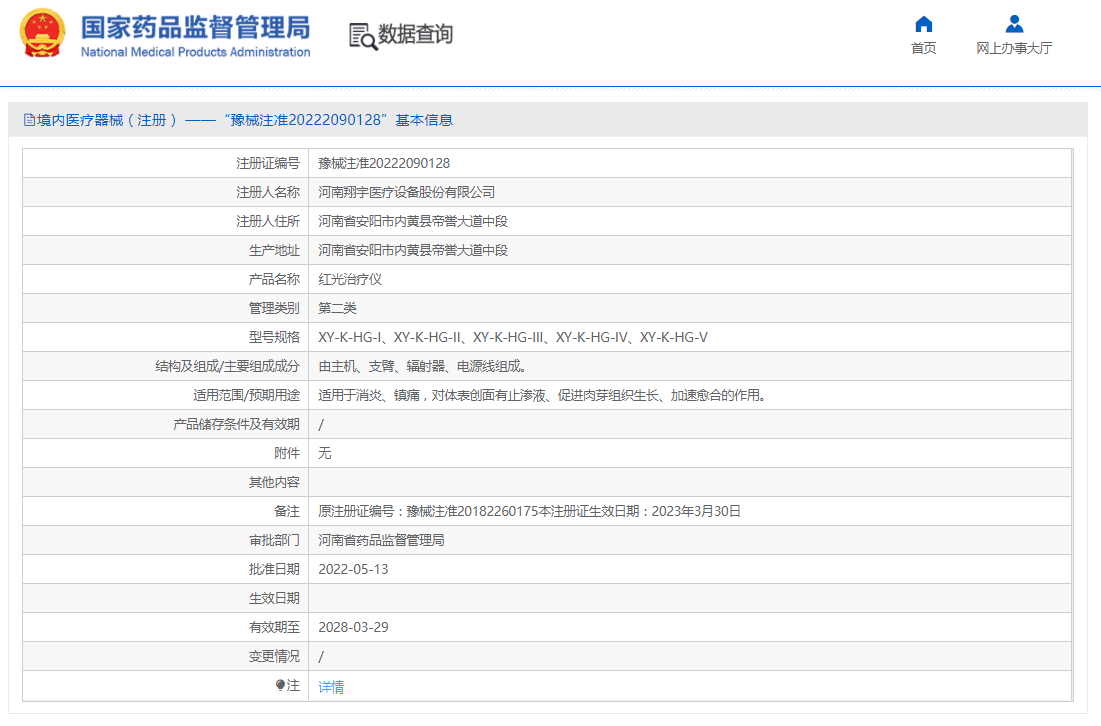Click the 适用范围/预期用途 label
The width and height of the screenshot is (1101, 726).
click(x=246, y=395)
